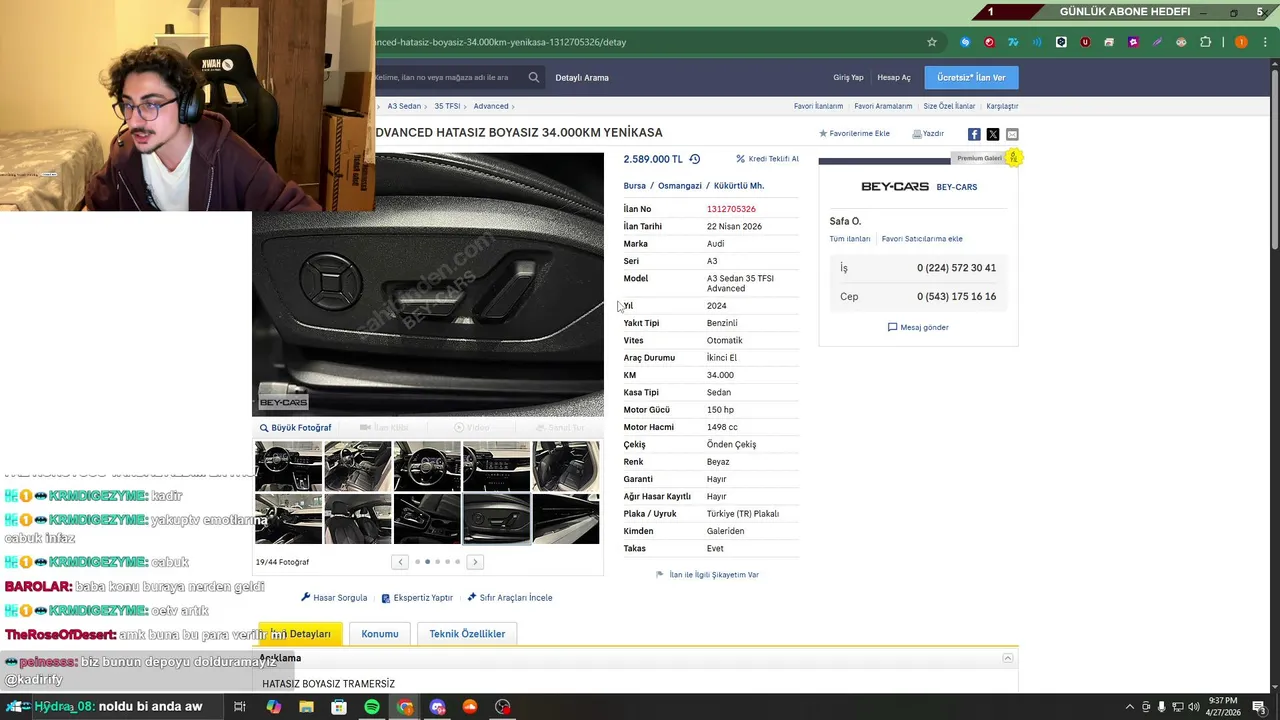Click the cell phone number 0 (543) 175 16 16
1280x720 pixels.
956,297
